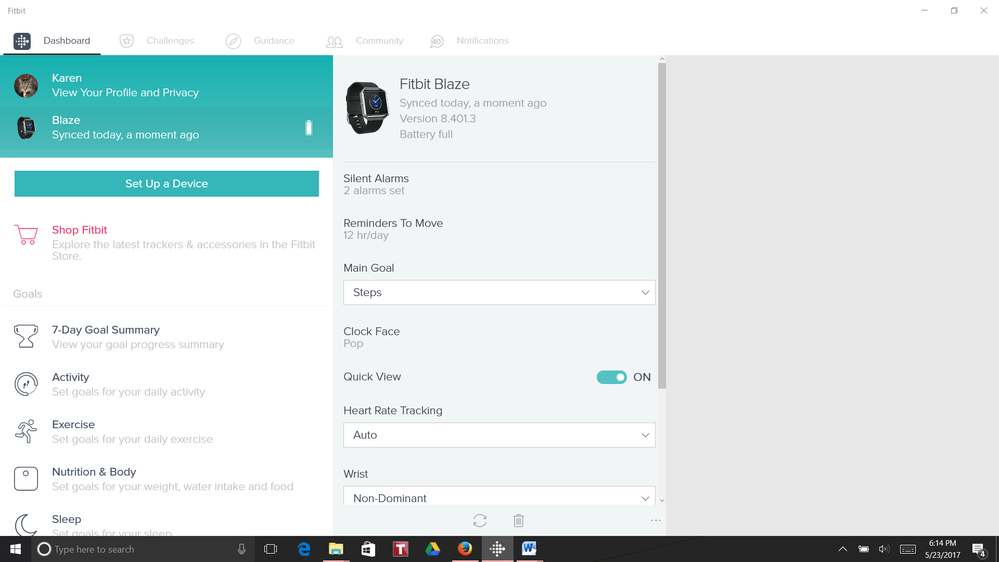Click the trash delete device icon

tap(519, 521)
